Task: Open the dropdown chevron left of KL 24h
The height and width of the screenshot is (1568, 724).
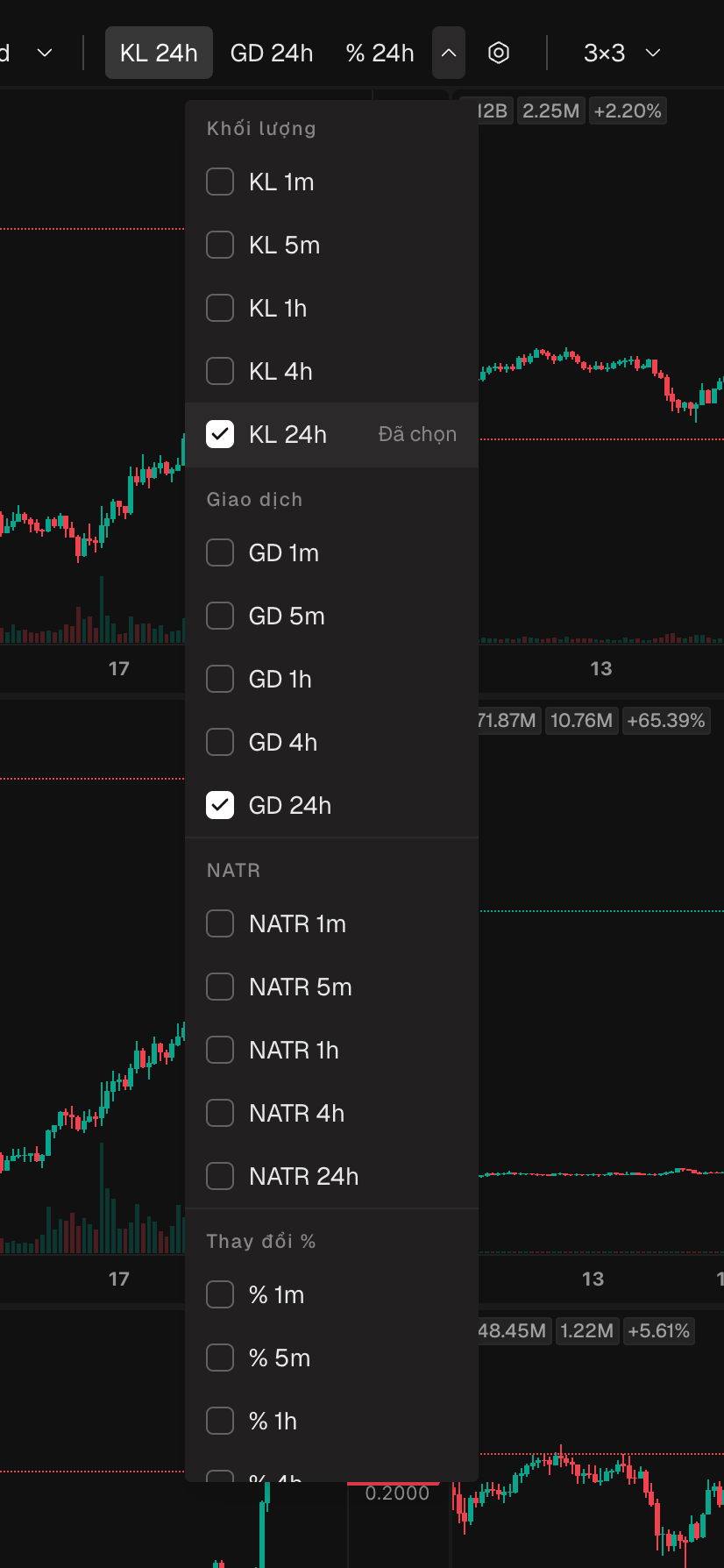Action: [x=45, y=53]
